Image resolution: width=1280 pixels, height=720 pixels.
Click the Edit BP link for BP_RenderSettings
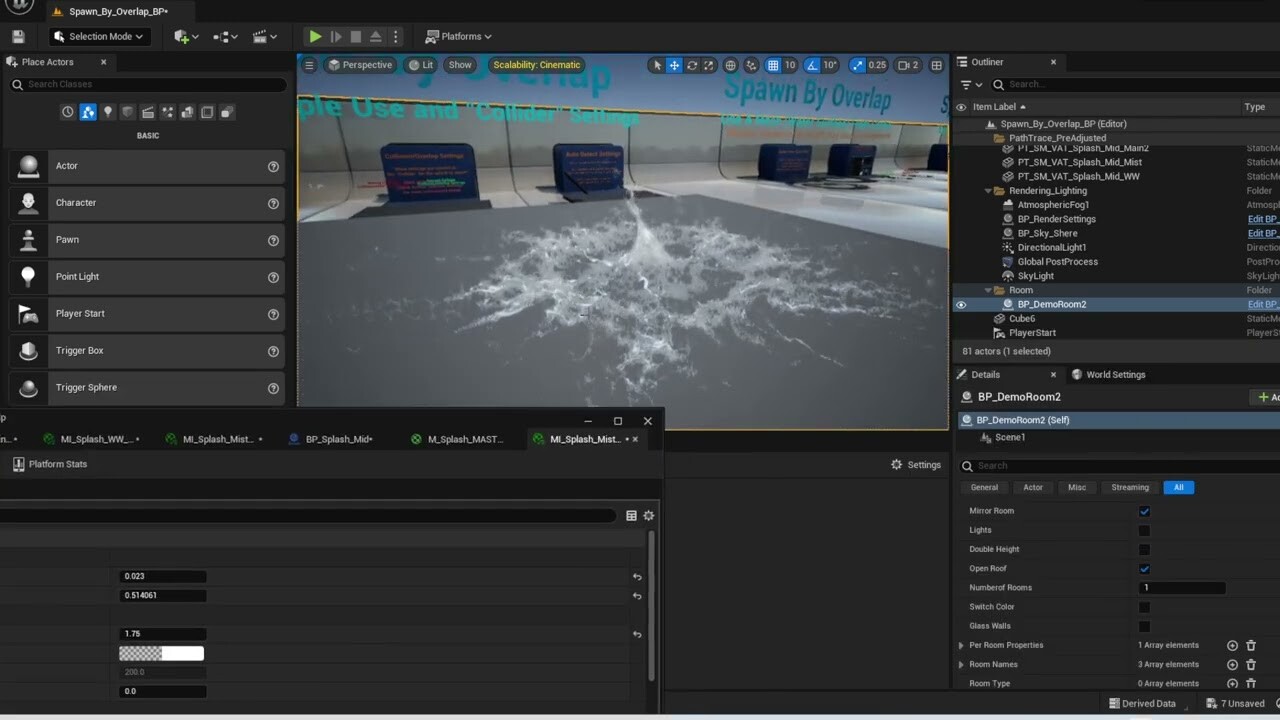pos(1263,219)
